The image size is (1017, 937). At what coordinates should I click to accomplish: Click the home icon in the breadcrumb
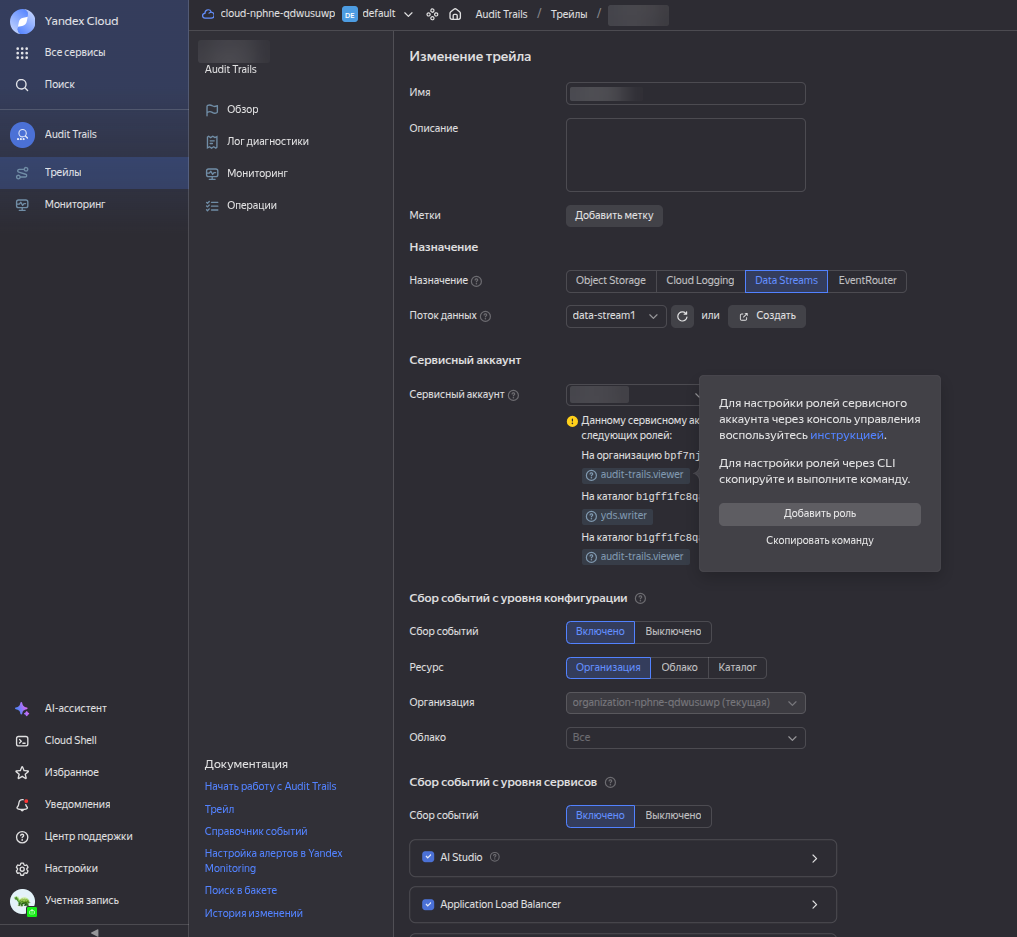pos(455,14)
